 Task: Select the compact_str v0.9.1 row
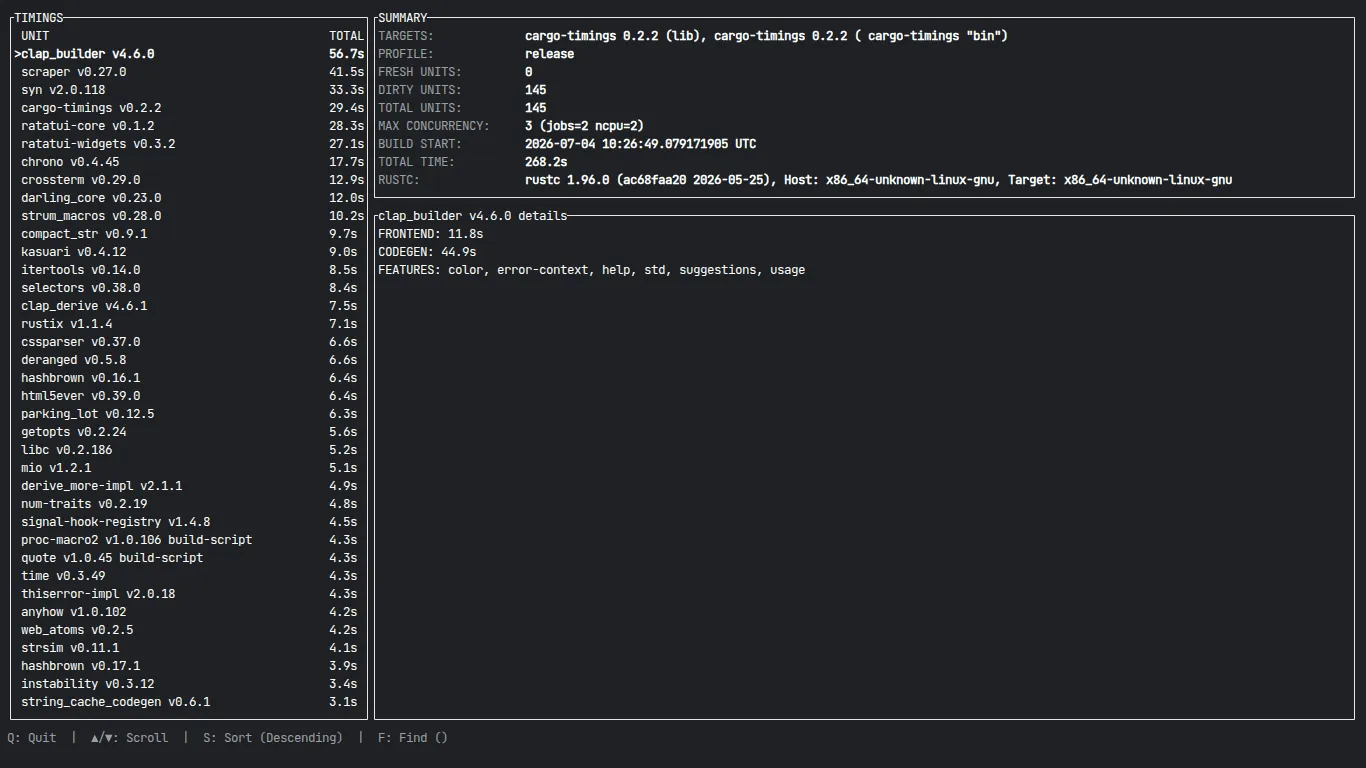point(189,234)
